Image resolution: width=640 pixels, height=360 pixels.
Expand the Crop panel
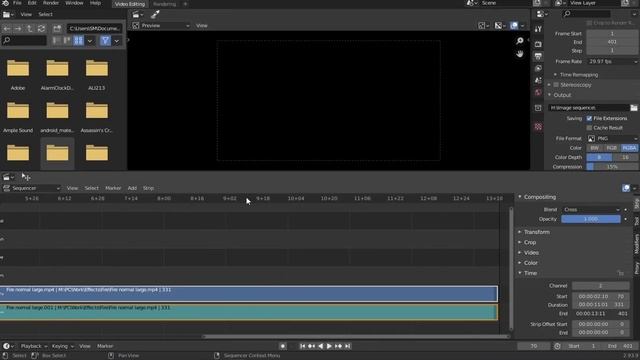tap(529, 242)
